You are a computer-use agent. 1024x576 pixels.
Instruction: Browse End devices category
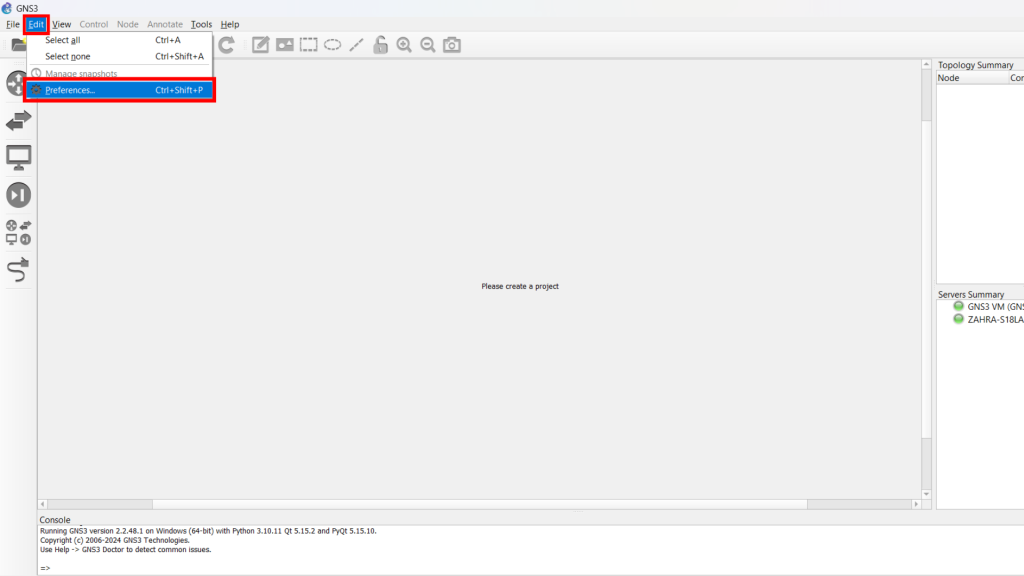pyautogui.click(x=18, y=157)
